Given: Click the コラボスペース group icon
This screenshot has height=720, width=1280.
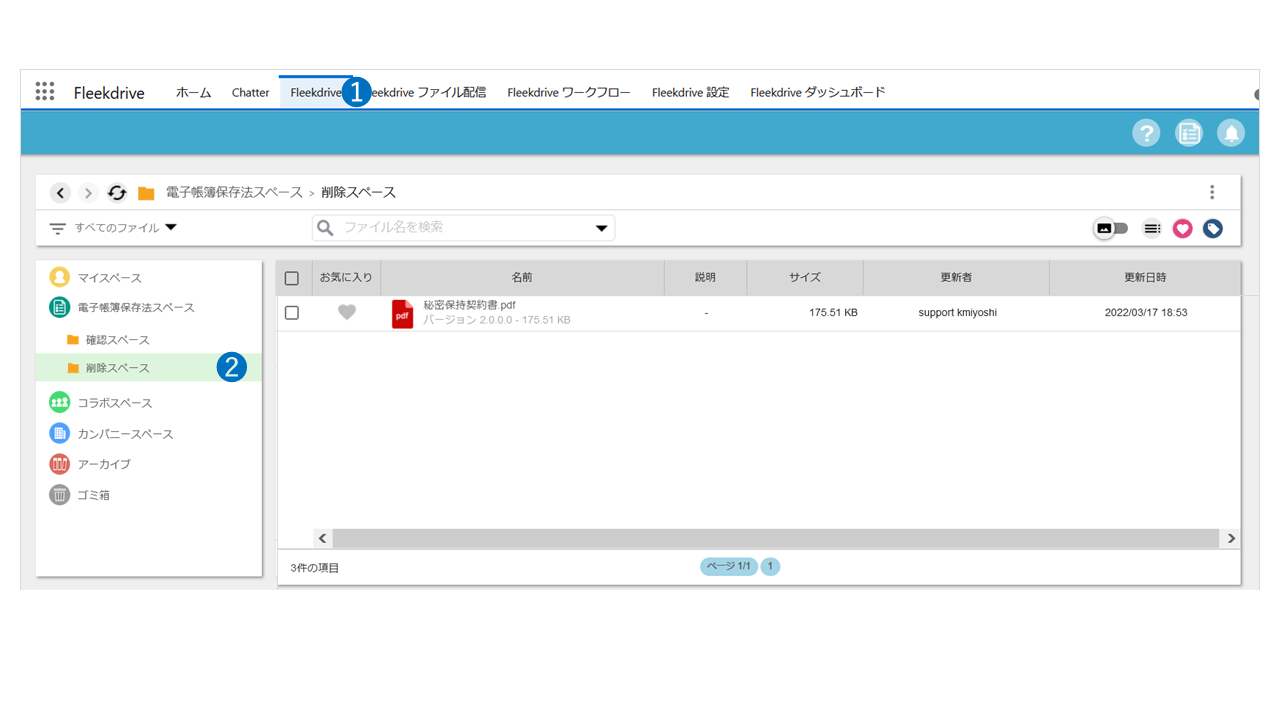Looking at the screenshot, I should [x=60, y=403].
